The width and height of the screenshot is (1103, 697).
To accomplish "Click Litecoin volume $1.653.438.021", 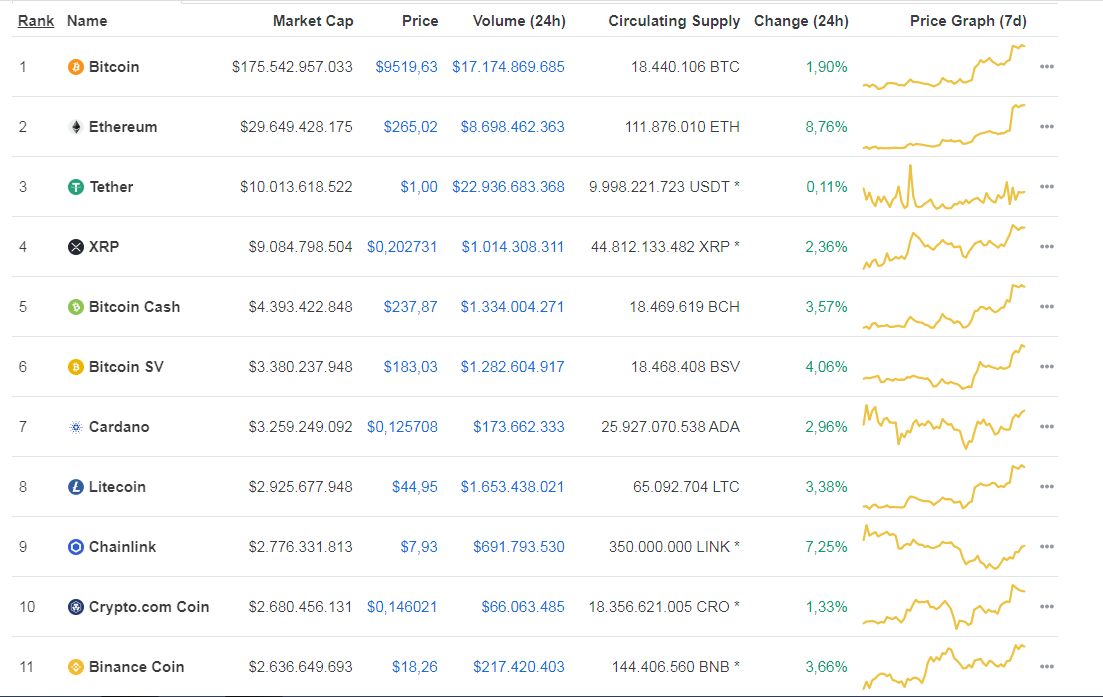I will (512, 487).
